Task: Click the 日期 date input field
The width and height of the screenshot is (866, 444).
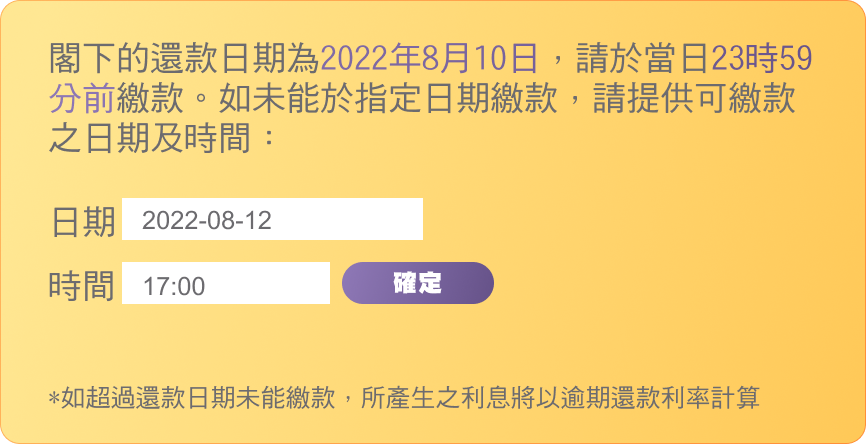Action: pos(272,220)
